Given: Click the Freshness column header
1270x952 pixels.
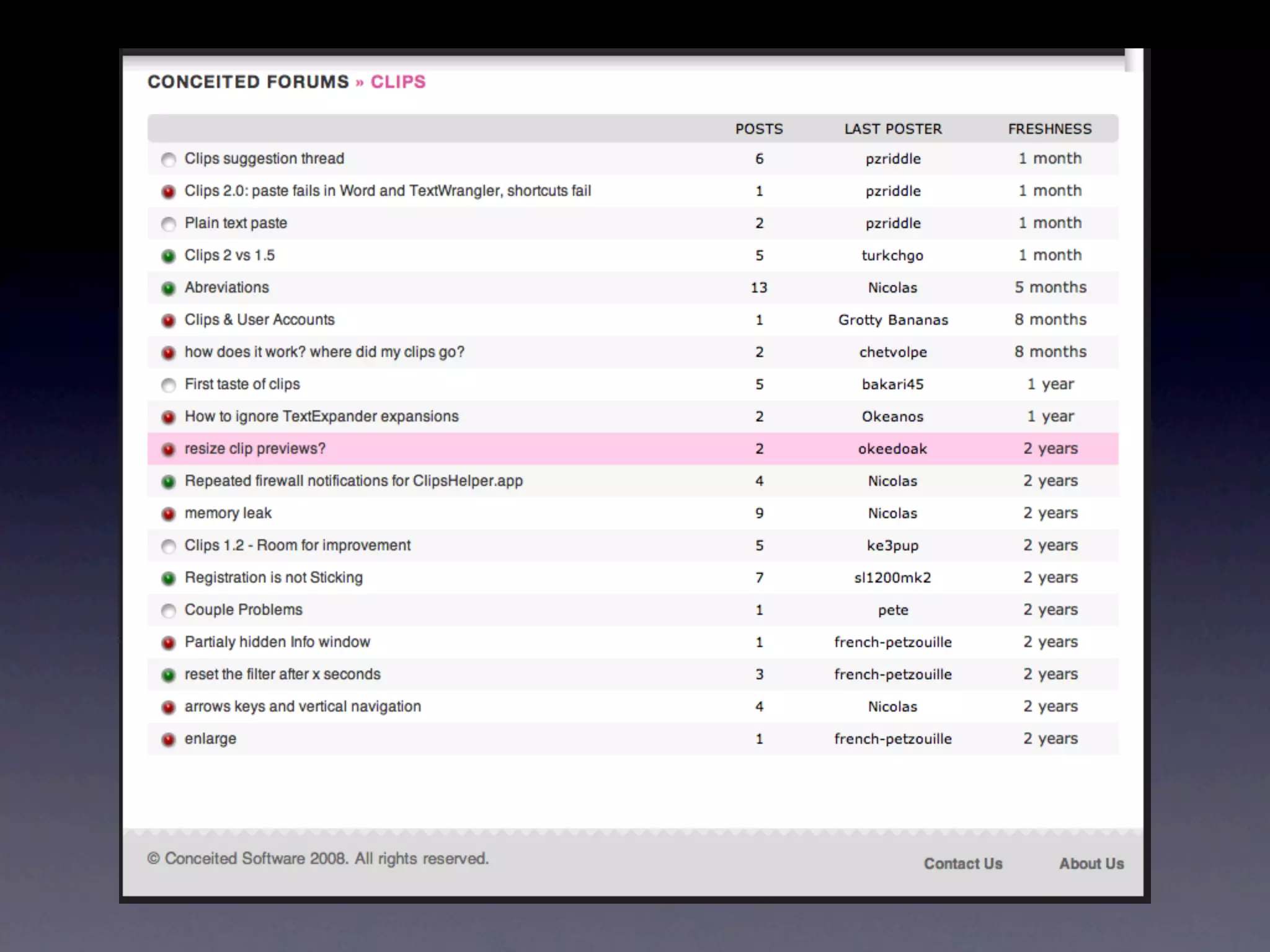Looking at the screenshot, I should tap(1049, 129).
